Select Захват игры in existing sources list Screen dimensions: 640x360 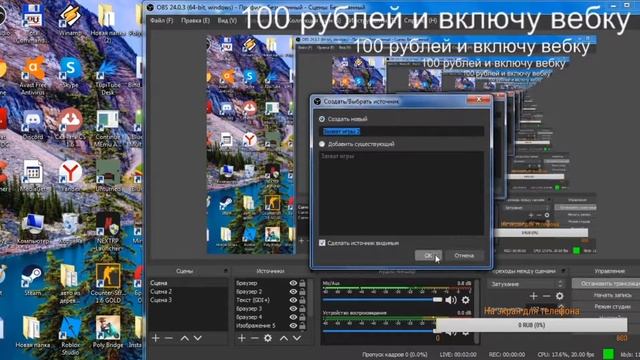point(401,156)
